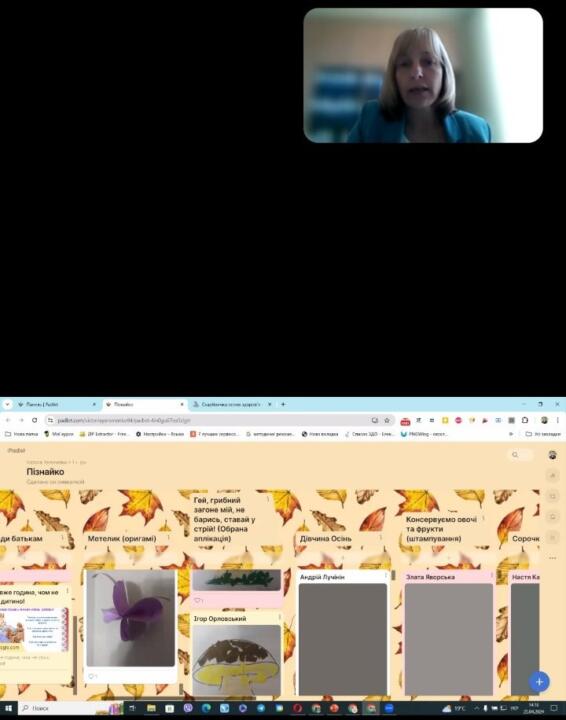The width and height of the screenshot is (566, 720).
Task: Reload the Padlet page
Action: coord(34,420)
